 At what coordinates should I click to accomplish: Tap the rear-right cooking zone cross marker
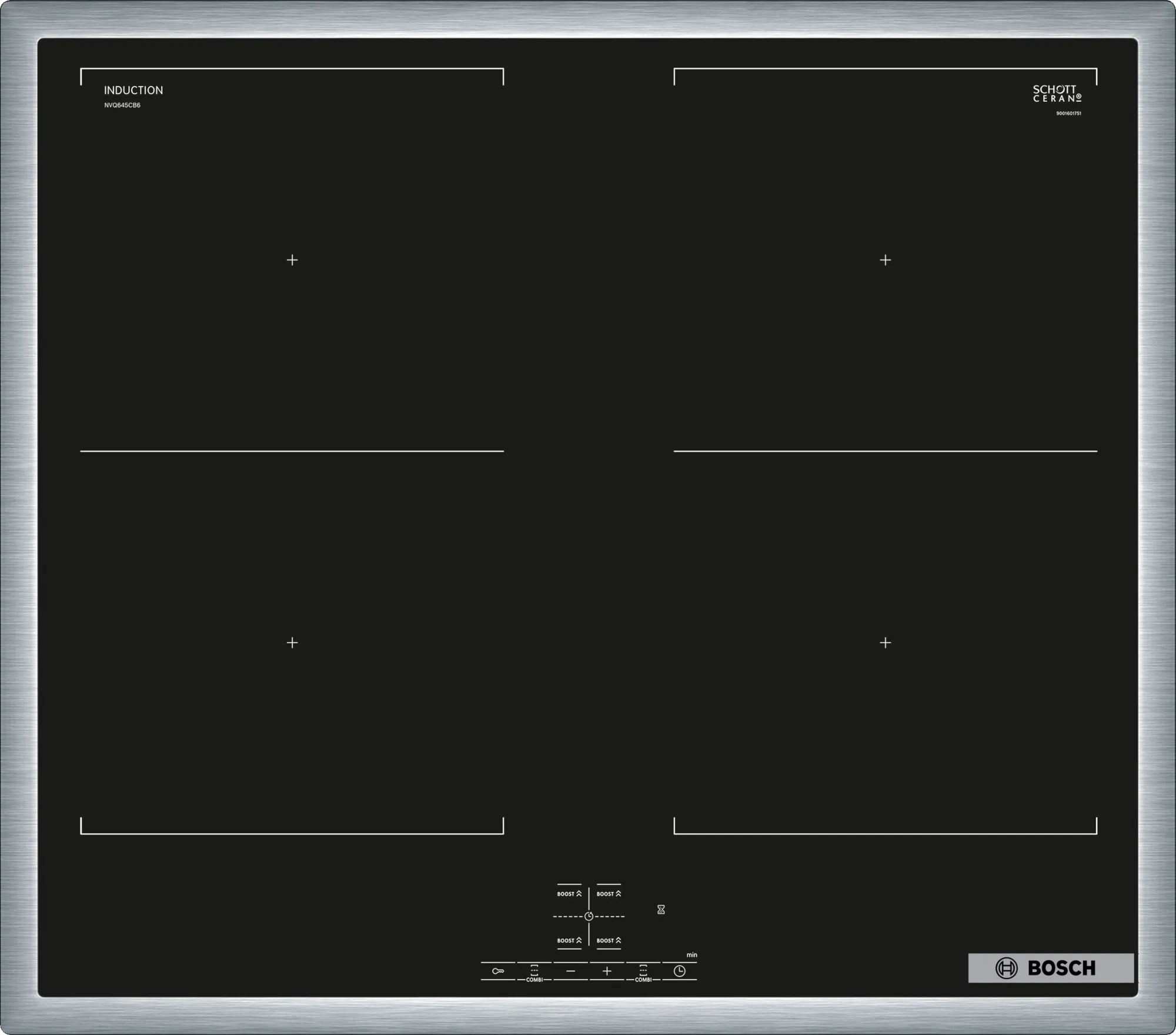(x=885, y=260)
